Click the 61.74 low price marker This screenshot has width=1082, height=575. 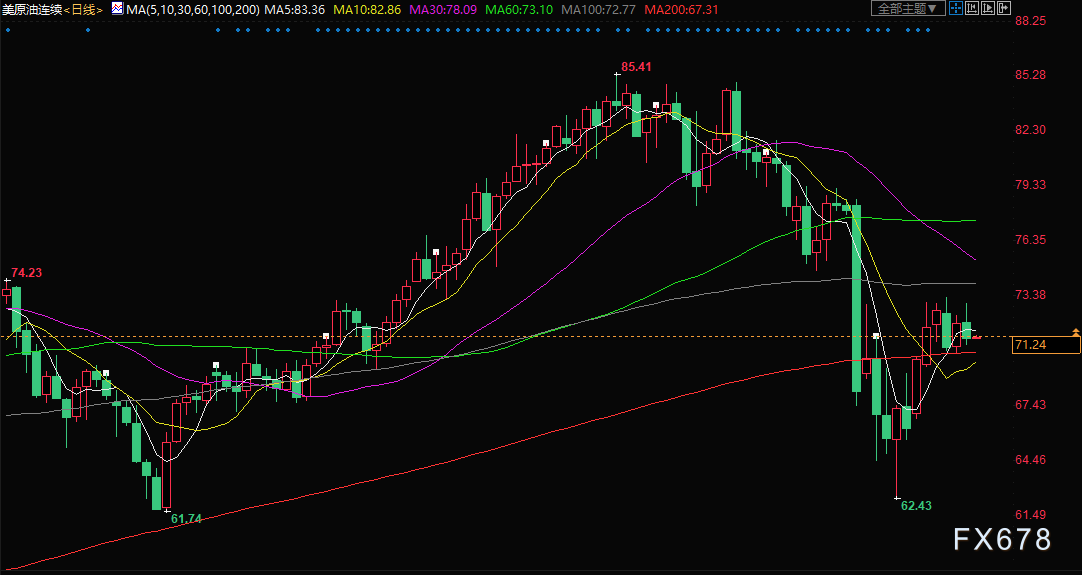(186, 518)
